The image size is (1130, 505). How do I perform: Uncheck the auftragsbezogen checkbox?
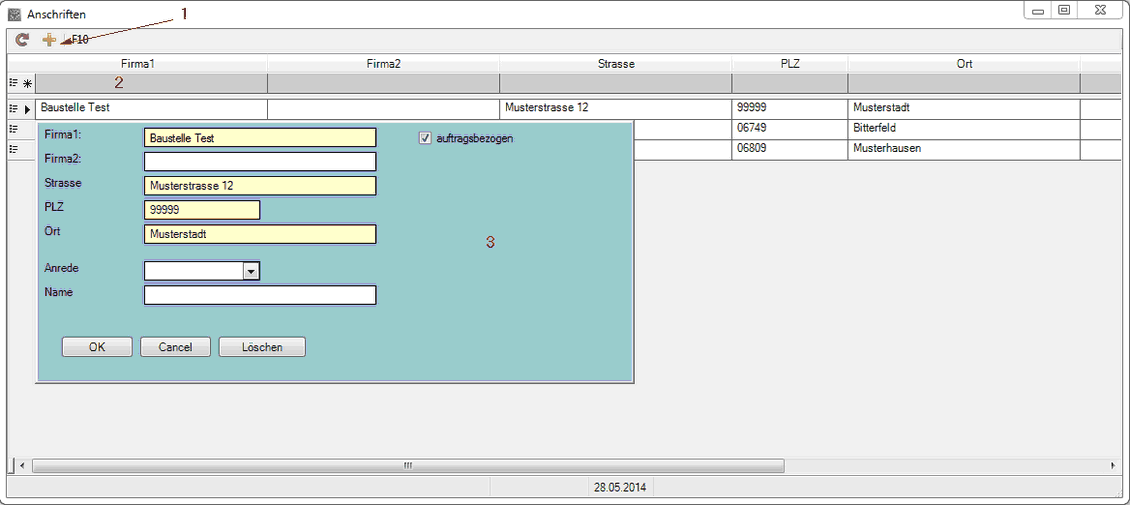click(425, 138)
